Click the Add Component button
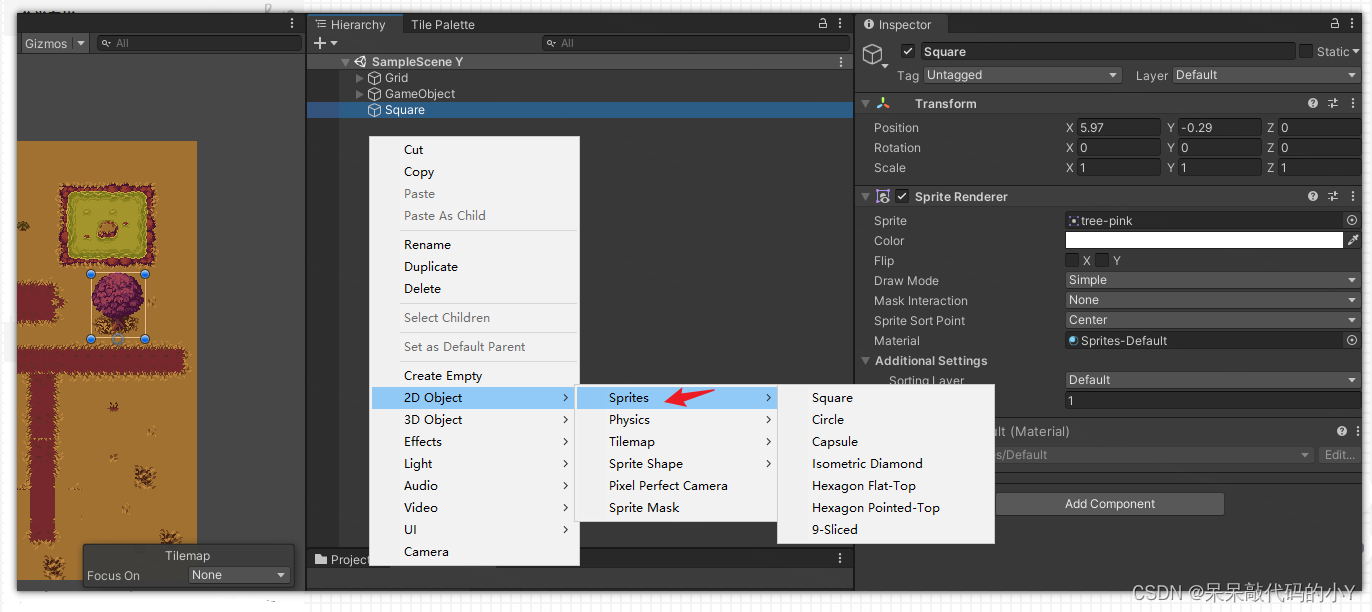 point(1110,504)
